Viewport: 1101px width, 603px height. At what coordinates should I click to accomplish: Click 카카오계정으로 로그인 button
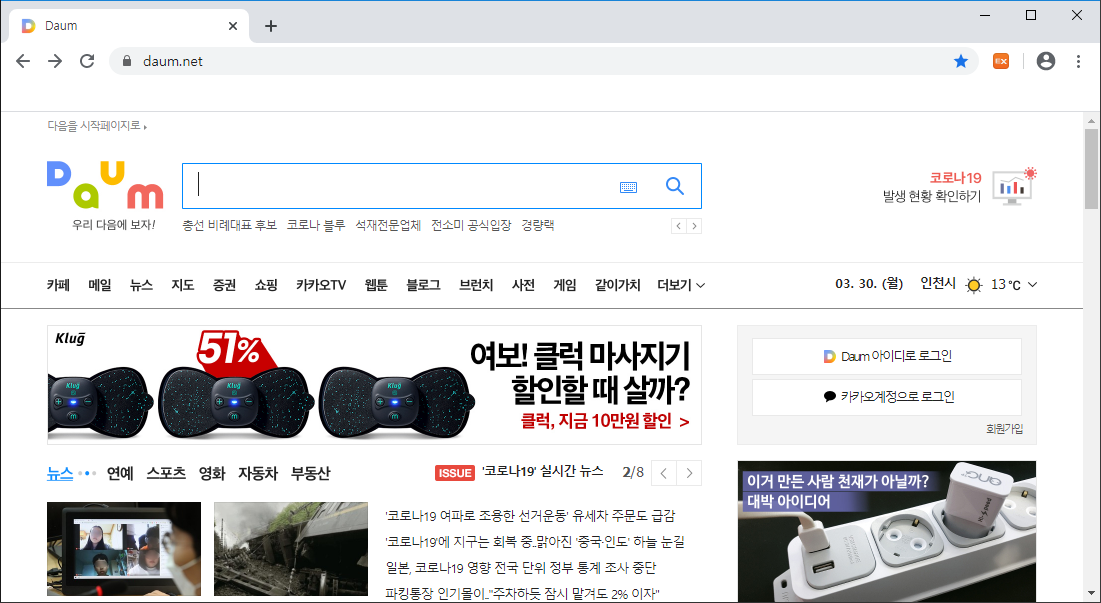click(887, 397)
